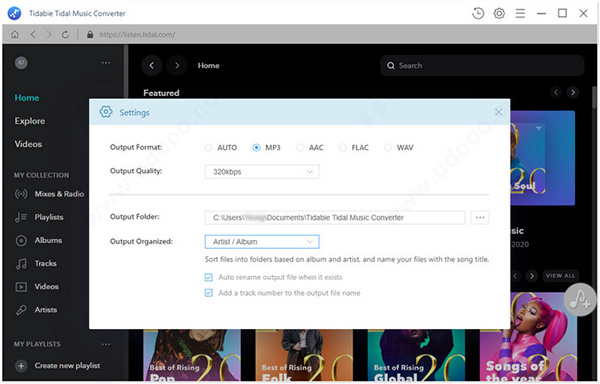Open Mixes & Radio collection
The height and width of the screenshot is (384, 600).
tap(49, 194)
